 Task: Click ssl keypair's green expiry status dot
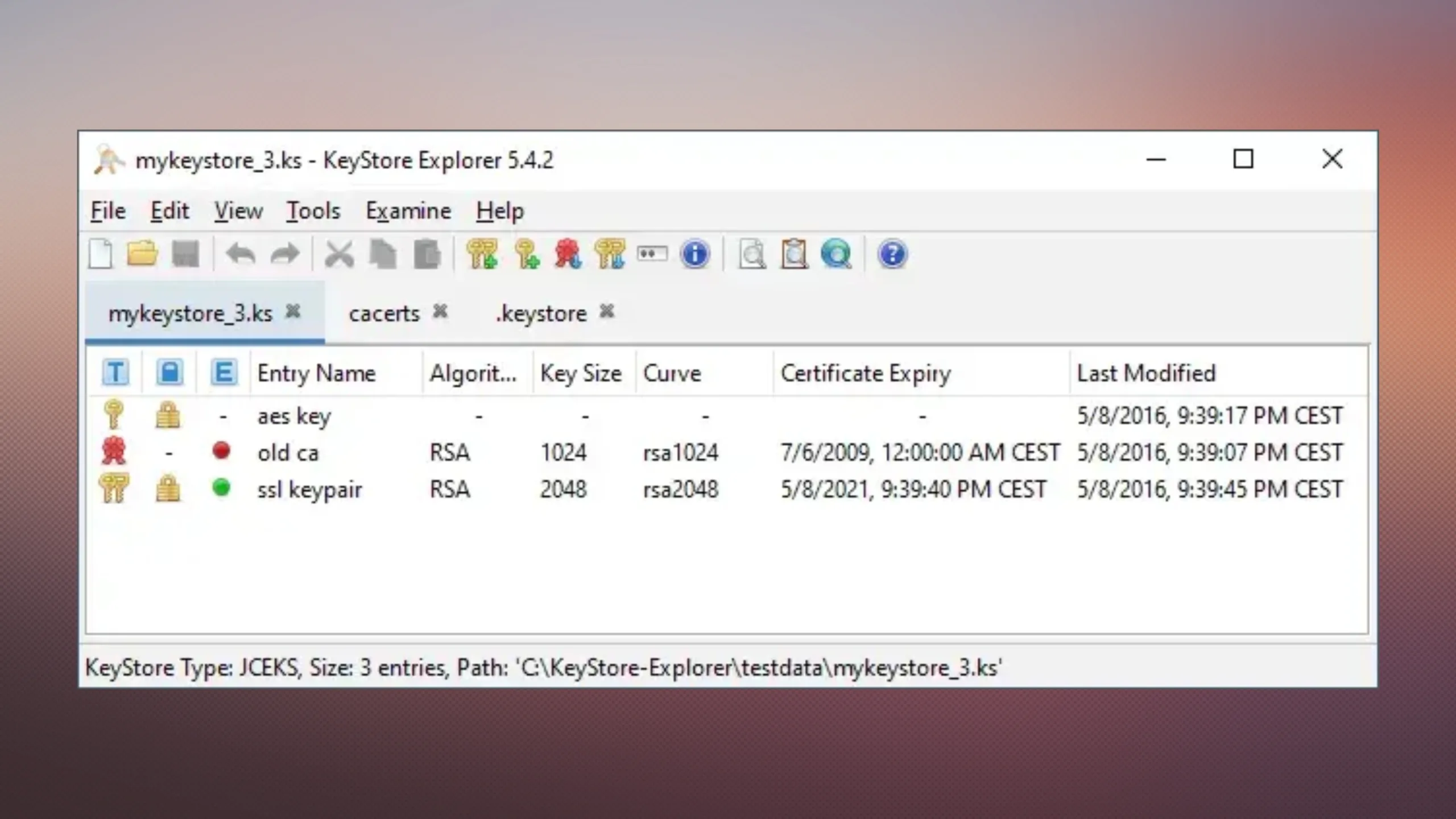click(221, 487)
